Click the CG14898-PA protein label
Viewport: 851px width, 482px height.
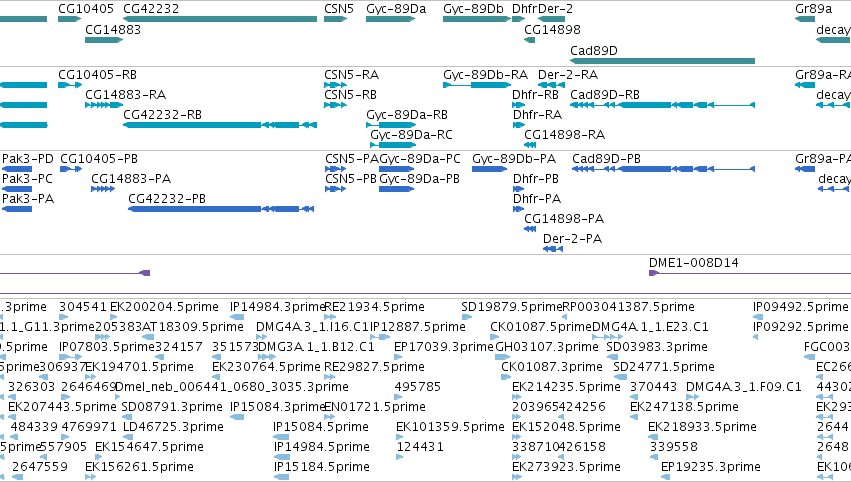pos(564,219)
